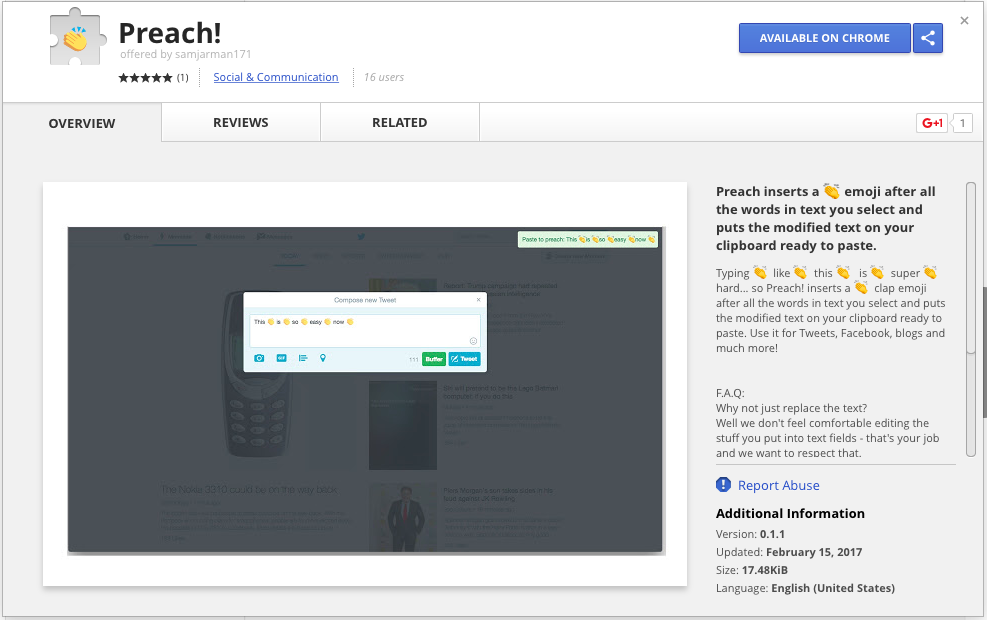Open the Social & Communication category link
The height and width of the screenshot is (620, 987).
click(276, 77)
